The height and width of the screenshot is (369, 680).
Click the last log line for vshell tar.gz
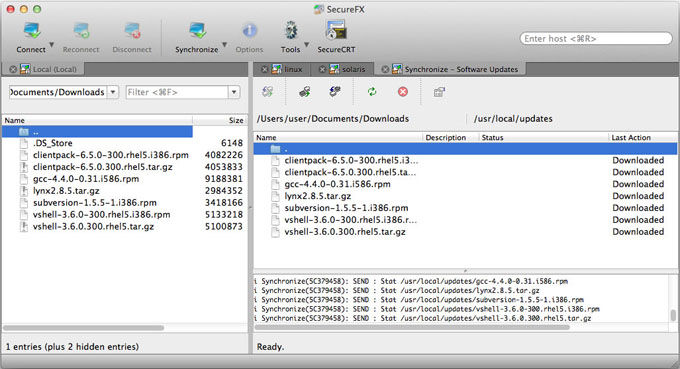click(423, 318)
